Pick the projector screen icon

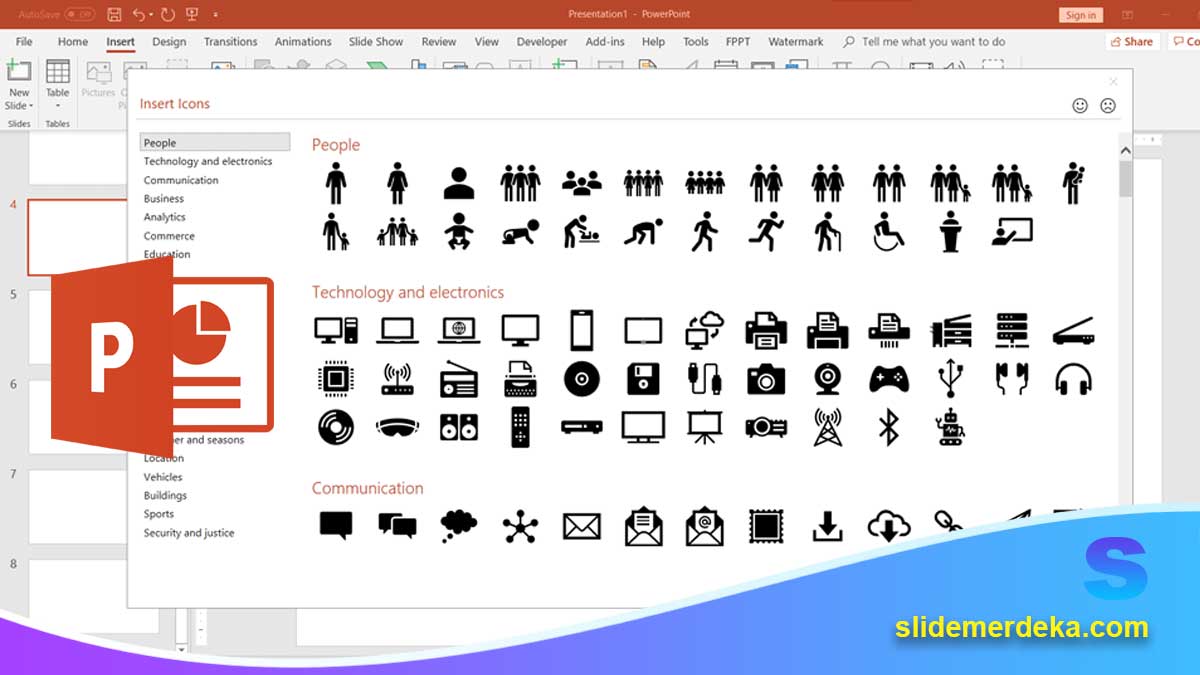point(704,427)
